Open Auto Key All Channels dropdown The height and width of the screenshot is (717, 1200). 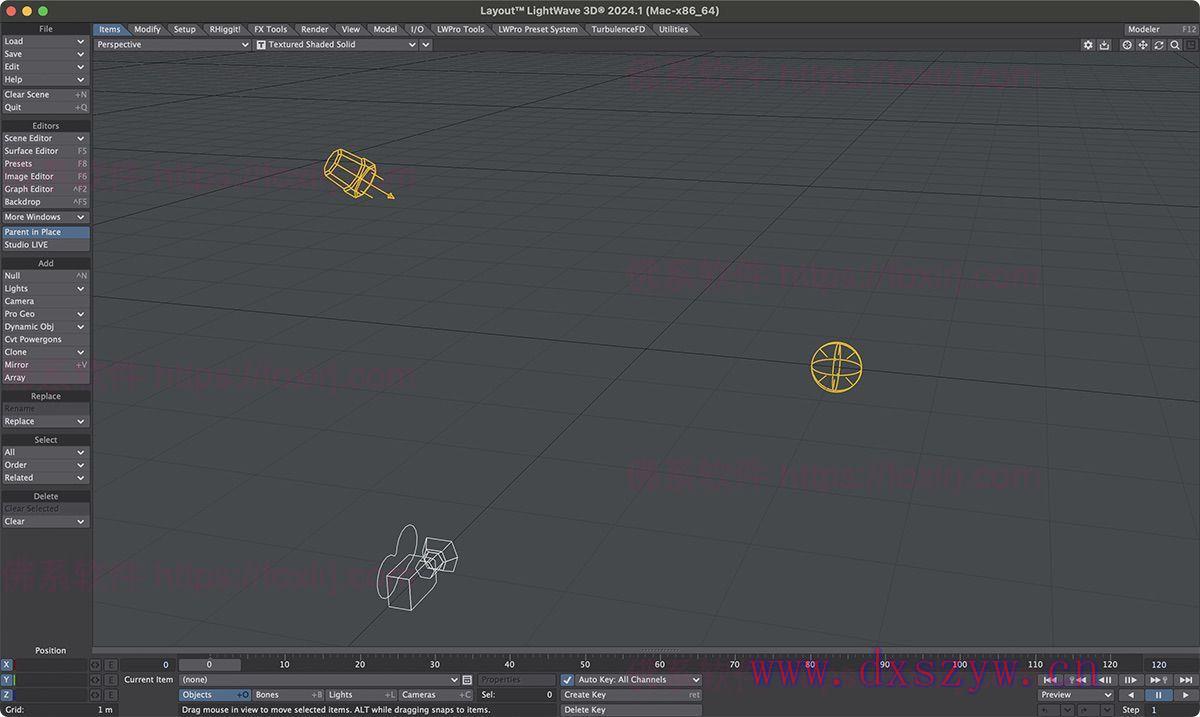click(638, 680)
